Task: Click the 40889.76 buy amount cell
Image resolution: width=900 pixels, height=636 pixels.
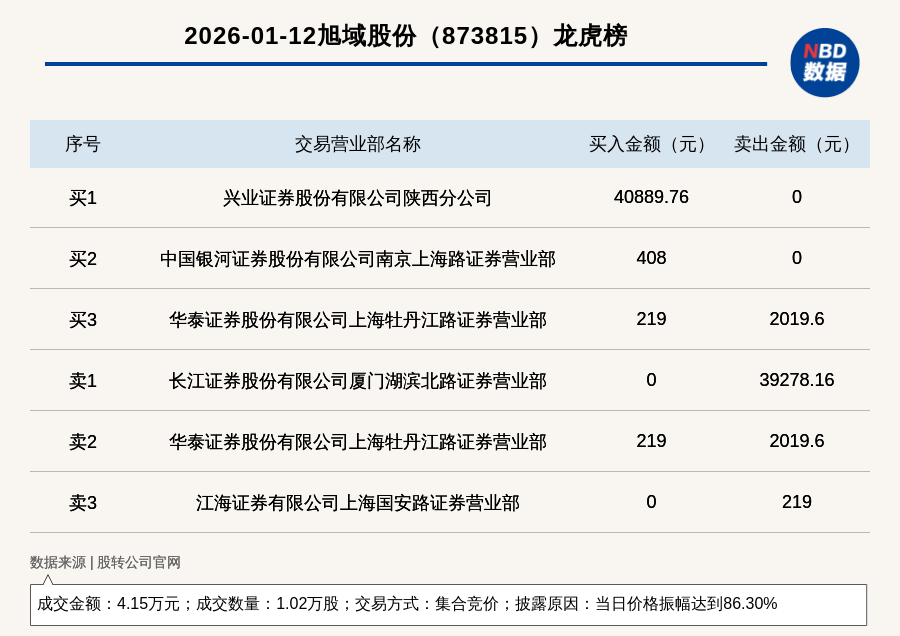Action: [651, 197]
